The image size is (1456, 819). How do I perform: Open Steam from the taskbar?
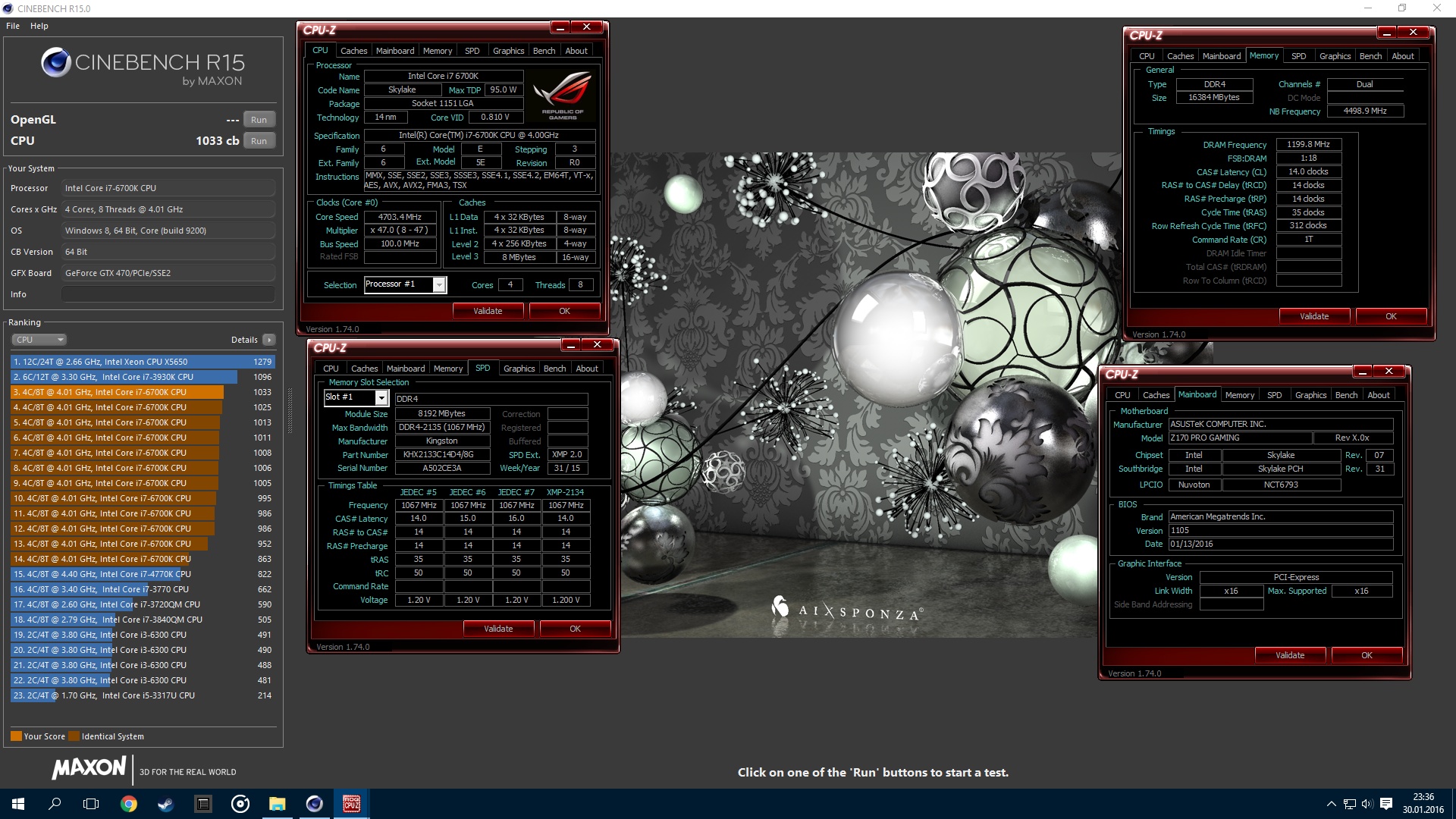point(165,804)
